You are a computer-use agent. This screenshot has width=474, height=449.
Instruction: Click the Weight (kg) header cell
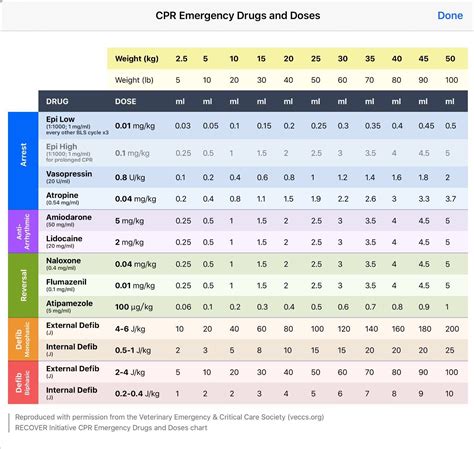tap(137, 59)
